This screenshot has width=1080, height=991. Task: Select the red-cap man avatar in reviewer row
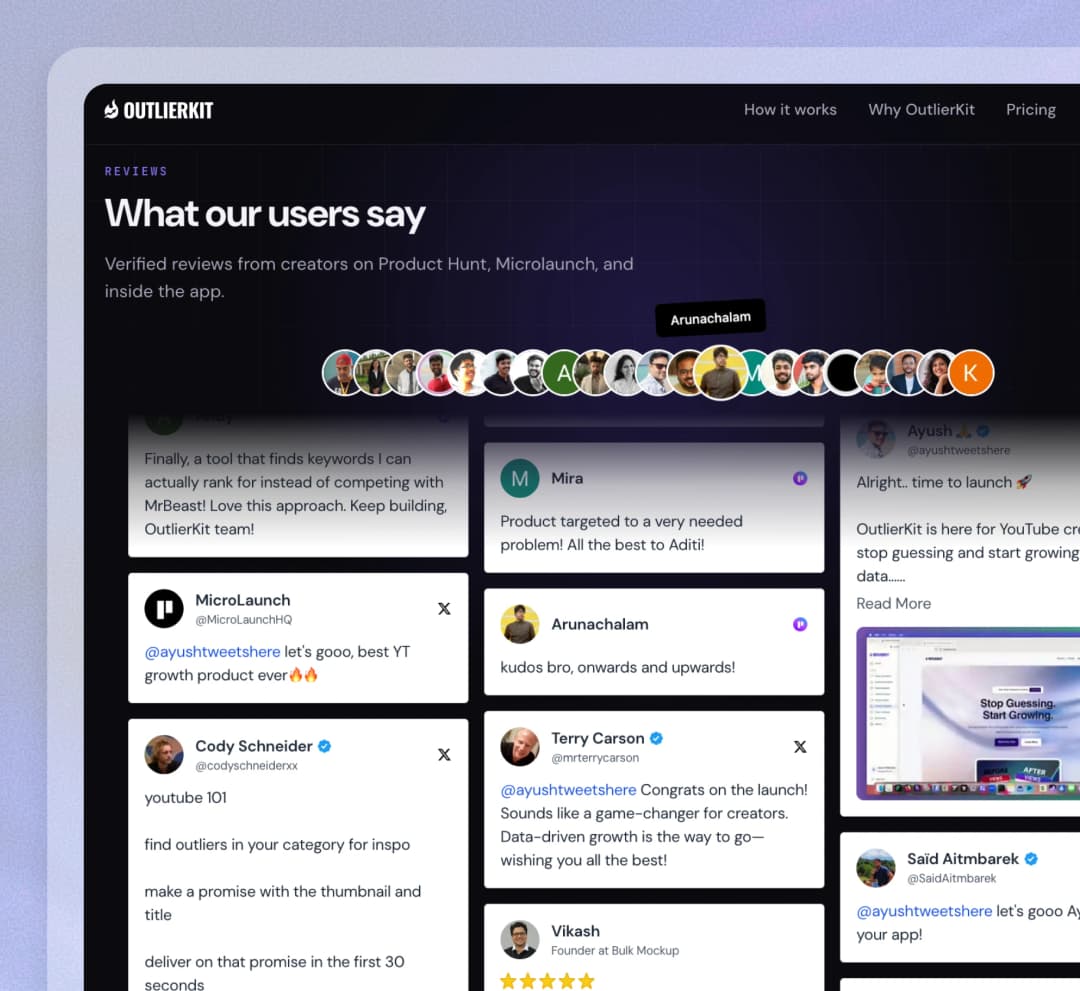341,373
